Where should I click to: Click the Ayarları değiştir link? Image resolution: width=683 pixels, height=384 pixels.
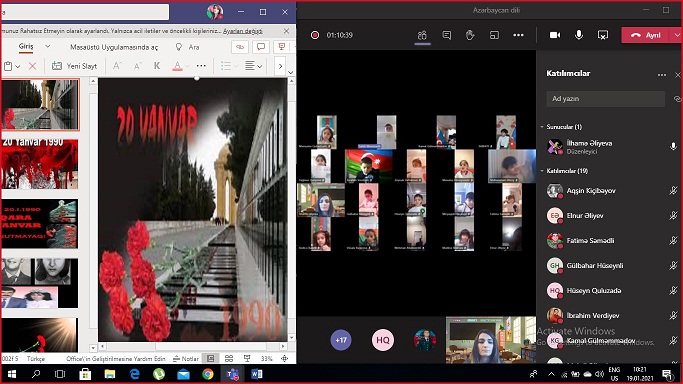(243, 31)
